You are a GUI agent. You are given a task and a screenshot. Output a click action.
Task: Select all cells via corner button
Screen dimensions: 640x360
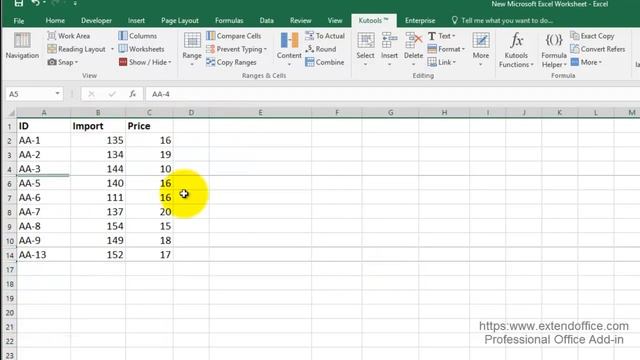click(10, 113)
